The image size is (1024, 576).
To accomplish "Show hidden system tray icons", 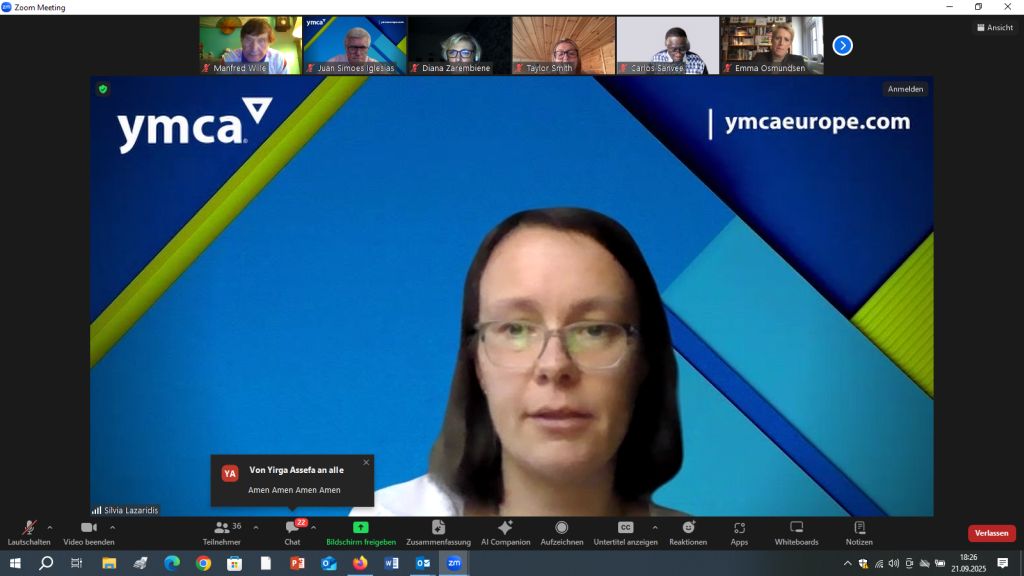I will click(847, 564).
